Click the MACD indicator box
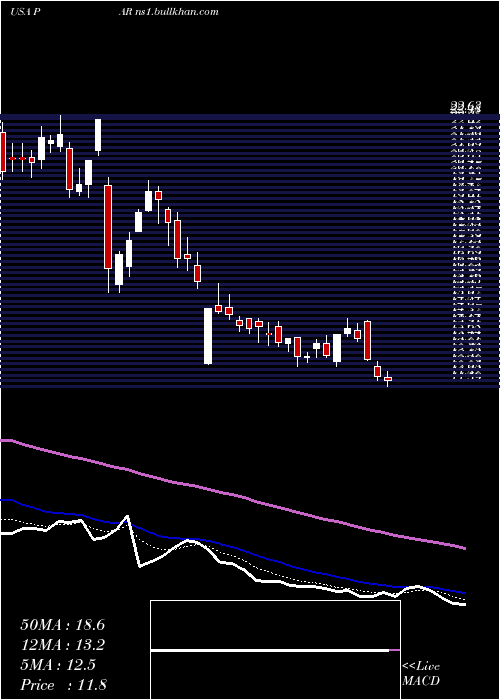The image size is (500, 700). (x=275, y=650)
